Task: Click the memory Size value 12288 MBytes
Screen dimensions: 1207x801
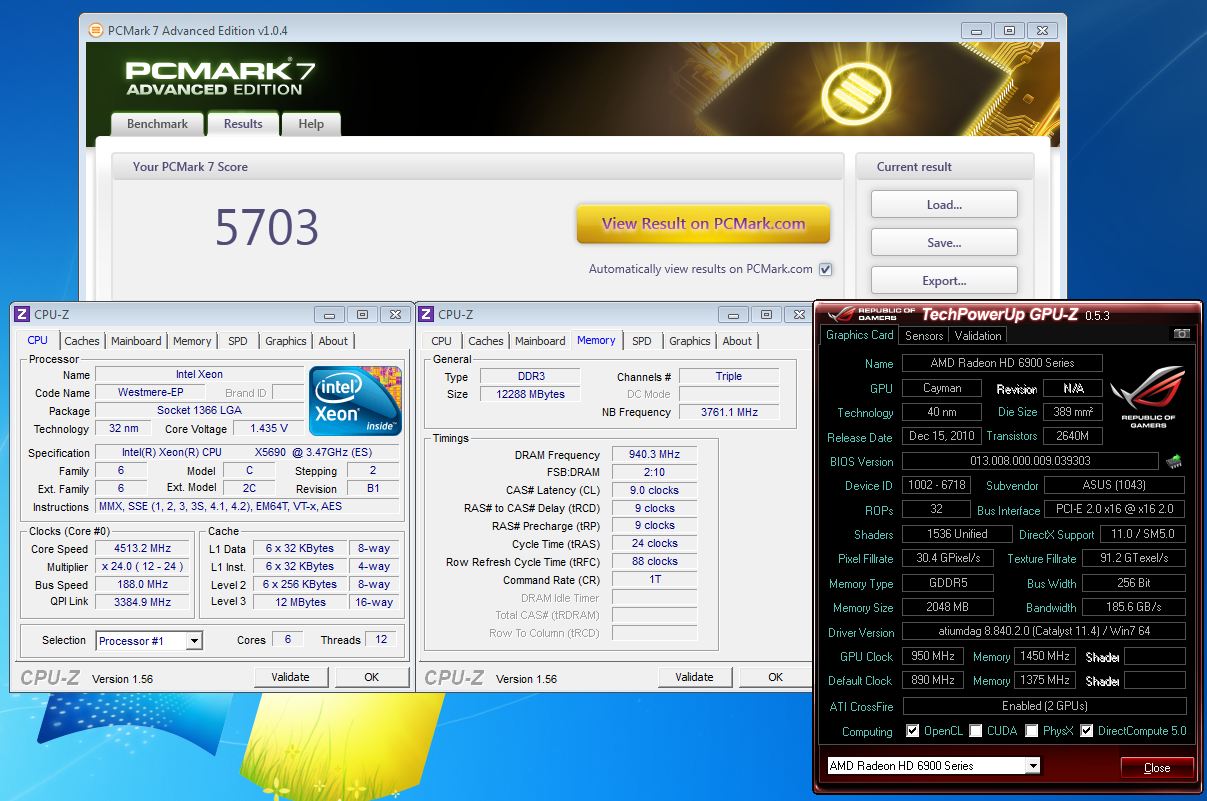Action: tap(530, 394)
